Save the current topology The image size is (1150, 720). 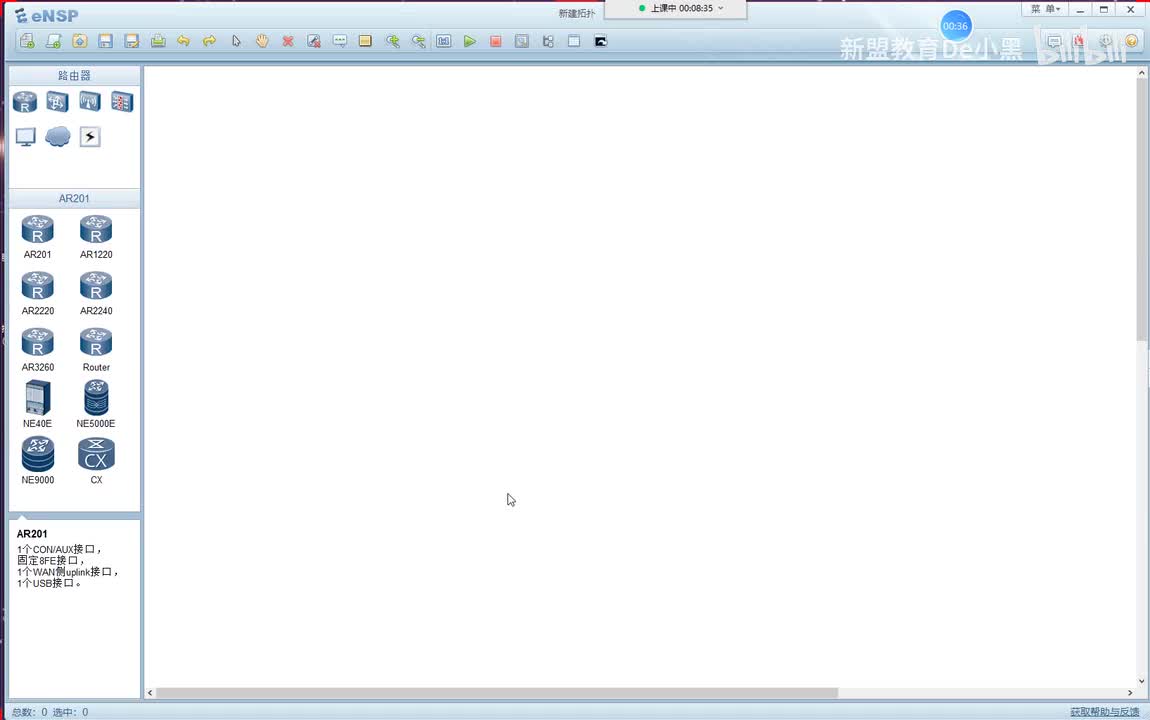click(x=106, y=41)
